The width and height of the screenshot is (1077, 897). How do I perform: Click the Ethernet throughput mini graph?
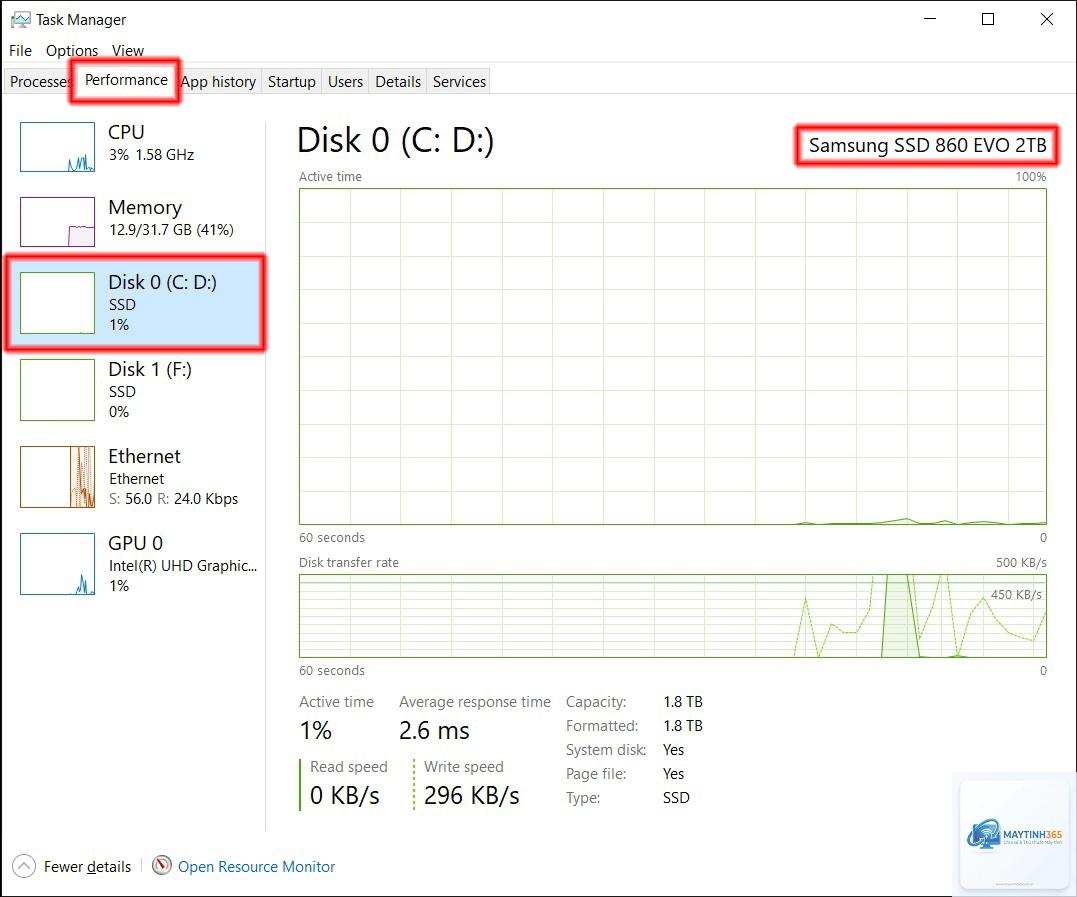pyautogui.click(x=58, y=477)
